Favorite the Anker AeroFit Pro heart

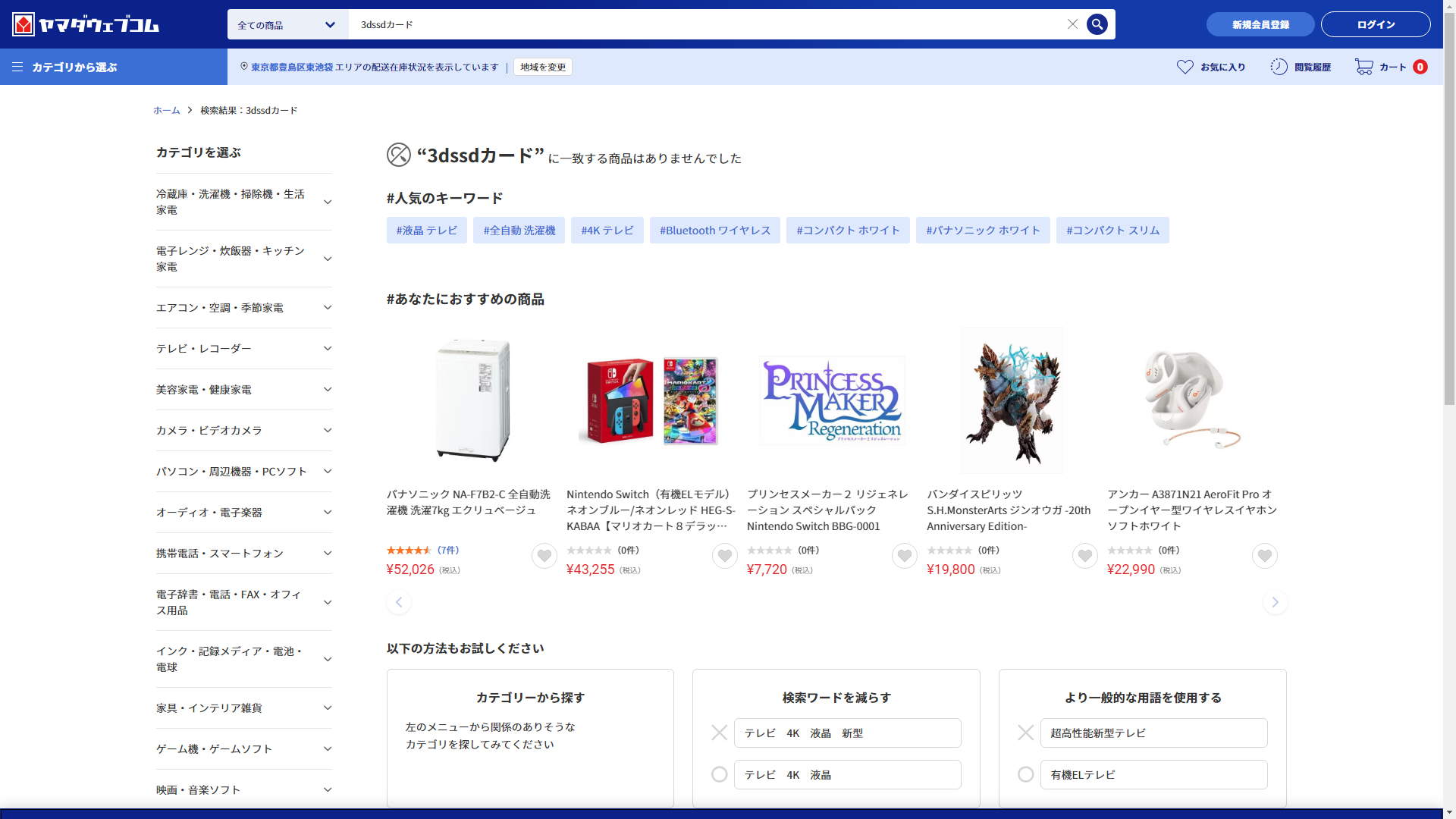tap(1264, 557)
